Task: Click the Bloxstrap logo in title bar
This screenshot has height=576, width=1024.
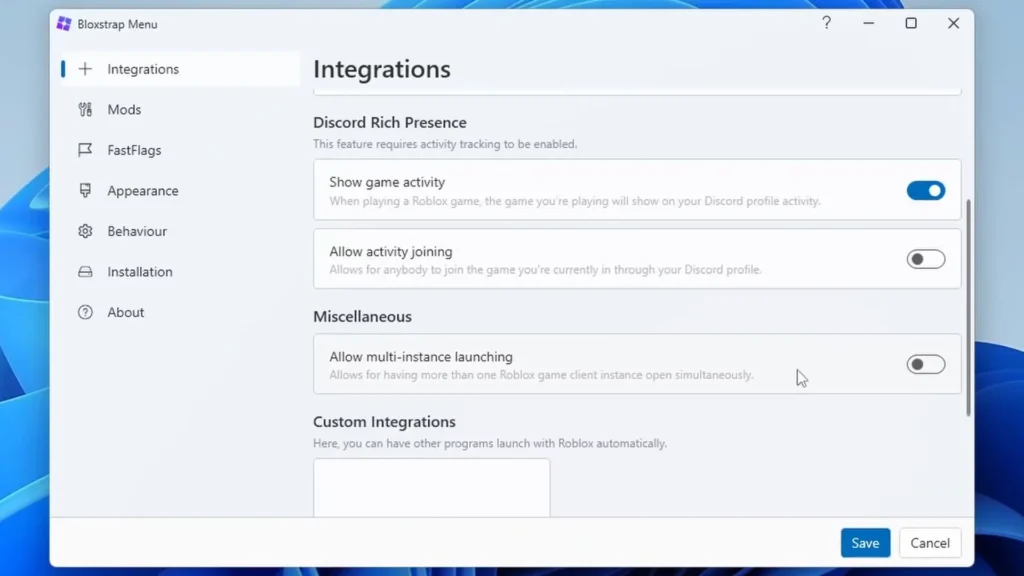Action: coord(63,24)
